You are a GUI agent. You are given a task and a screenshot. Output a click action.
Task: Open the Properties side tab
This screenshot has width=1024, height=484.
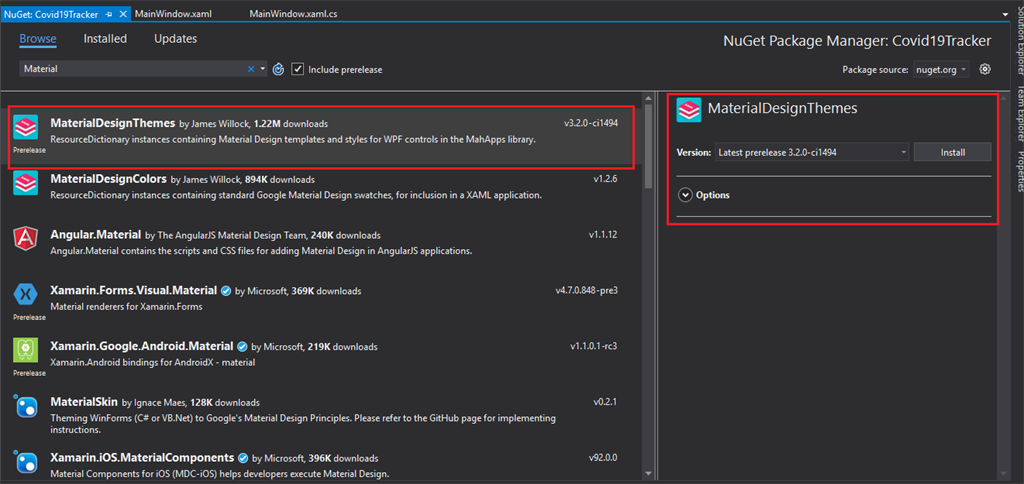[x=1018, y=170]
